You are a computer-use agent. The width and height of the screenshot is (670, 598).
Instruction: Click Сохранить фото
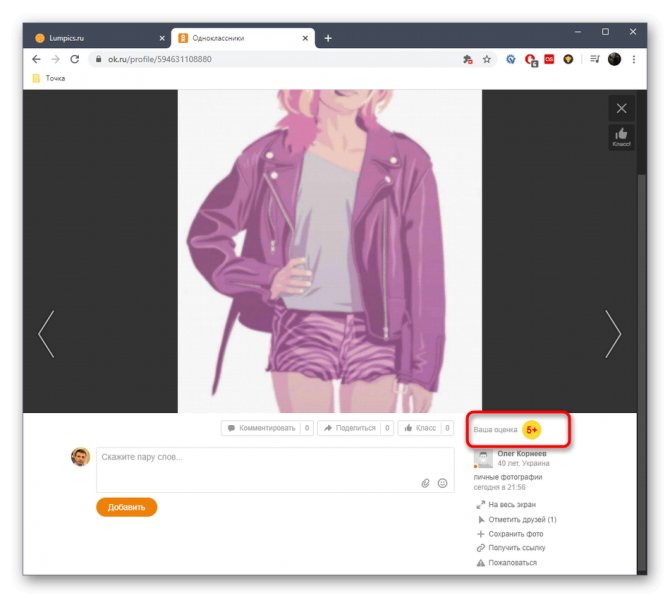coord(510,534)
